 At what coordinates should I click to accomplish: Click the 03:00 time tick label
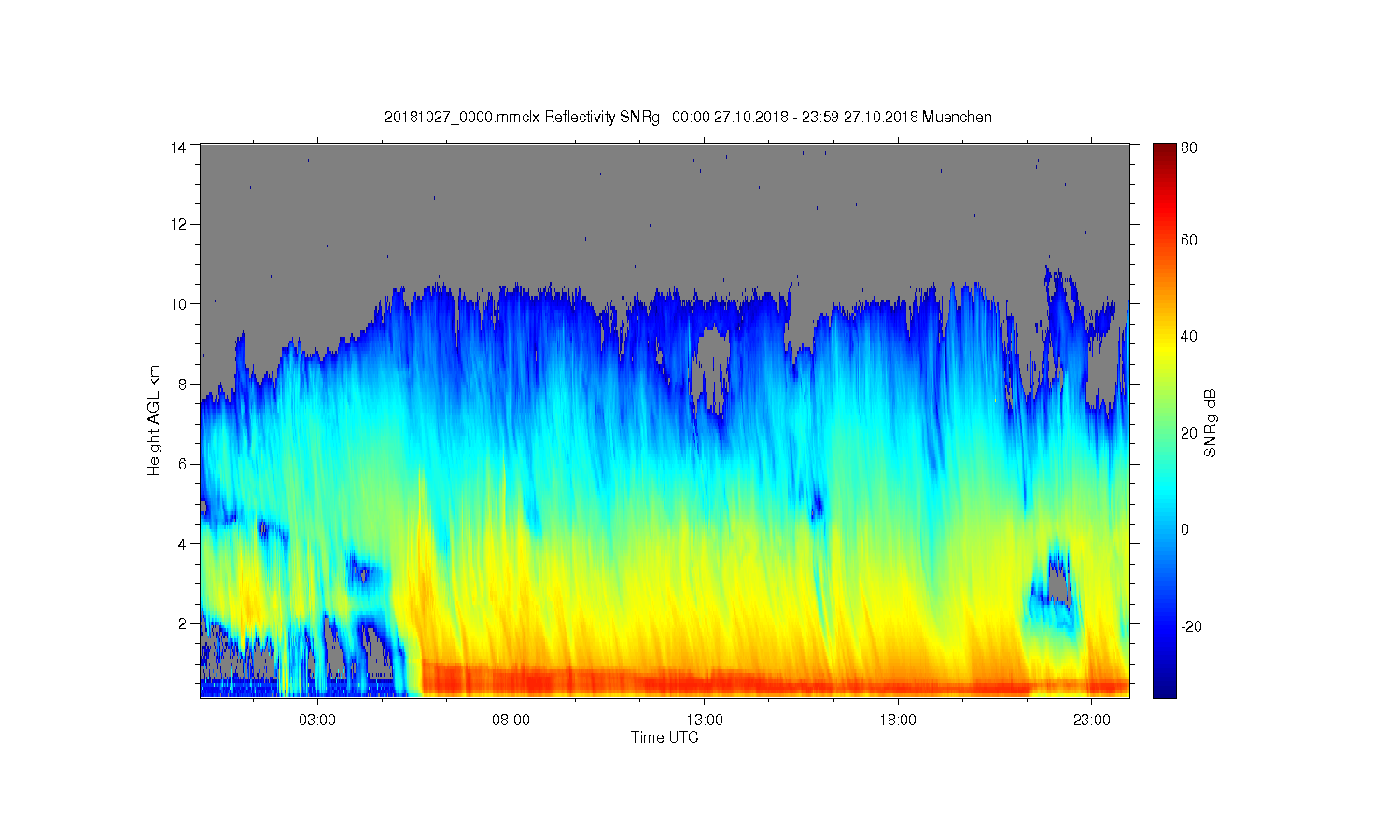click(x=317, y=721)
